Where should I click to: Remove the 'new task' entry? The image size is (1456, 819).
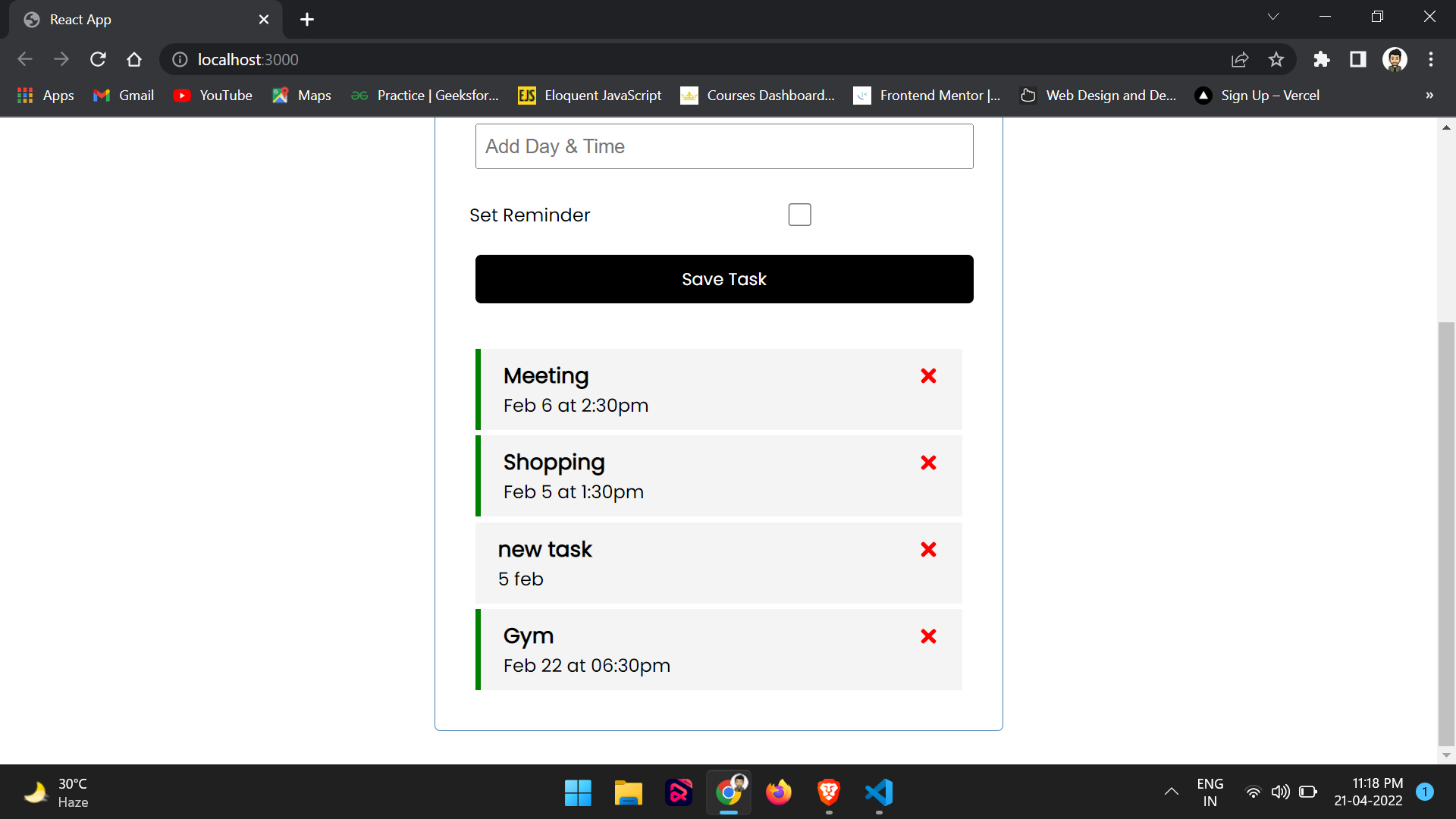[928, 550]
